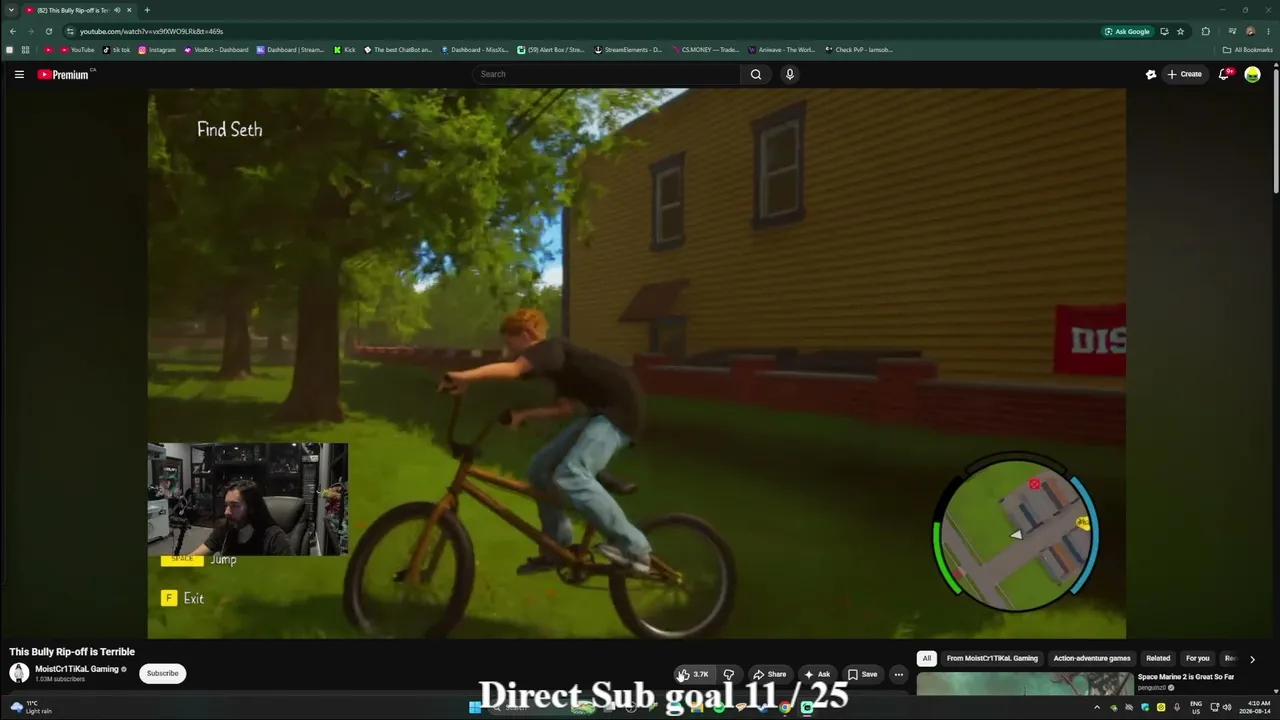Screen dimensions: 1280x720
Task: Open the apps grid in bookmarks bar
Action: pos(25,50)
